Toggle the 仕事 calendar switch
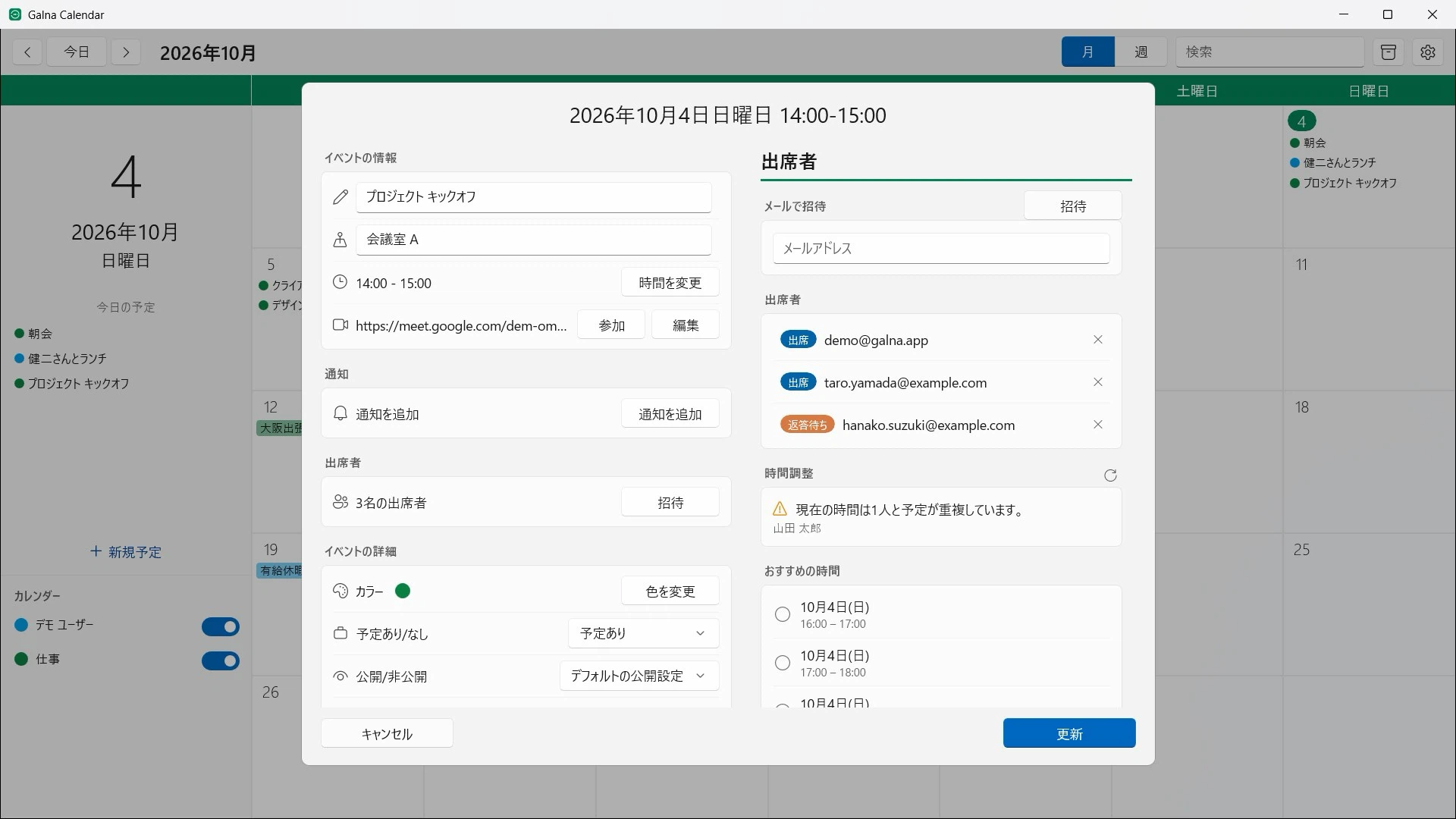This screenshot has height=819, width=1456. (x=221, y=661)
